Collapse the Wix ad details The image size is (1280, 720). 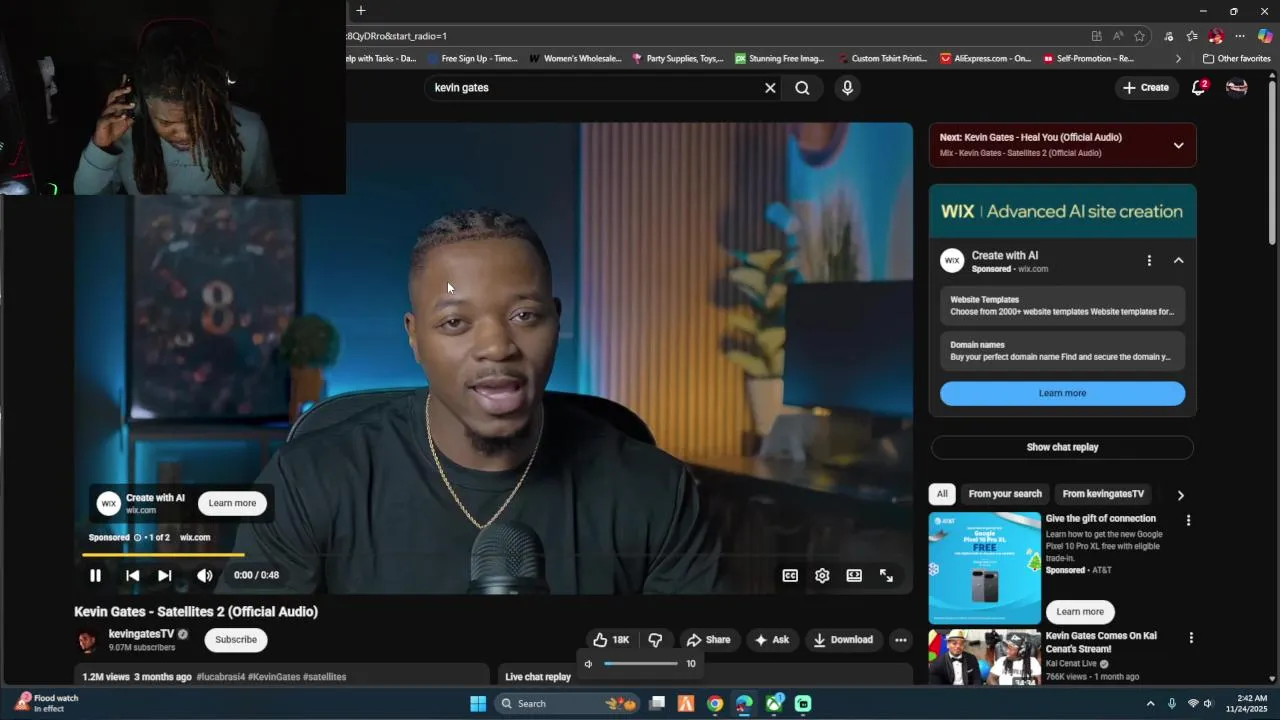pyautogui.click(x=1178, y=260)
